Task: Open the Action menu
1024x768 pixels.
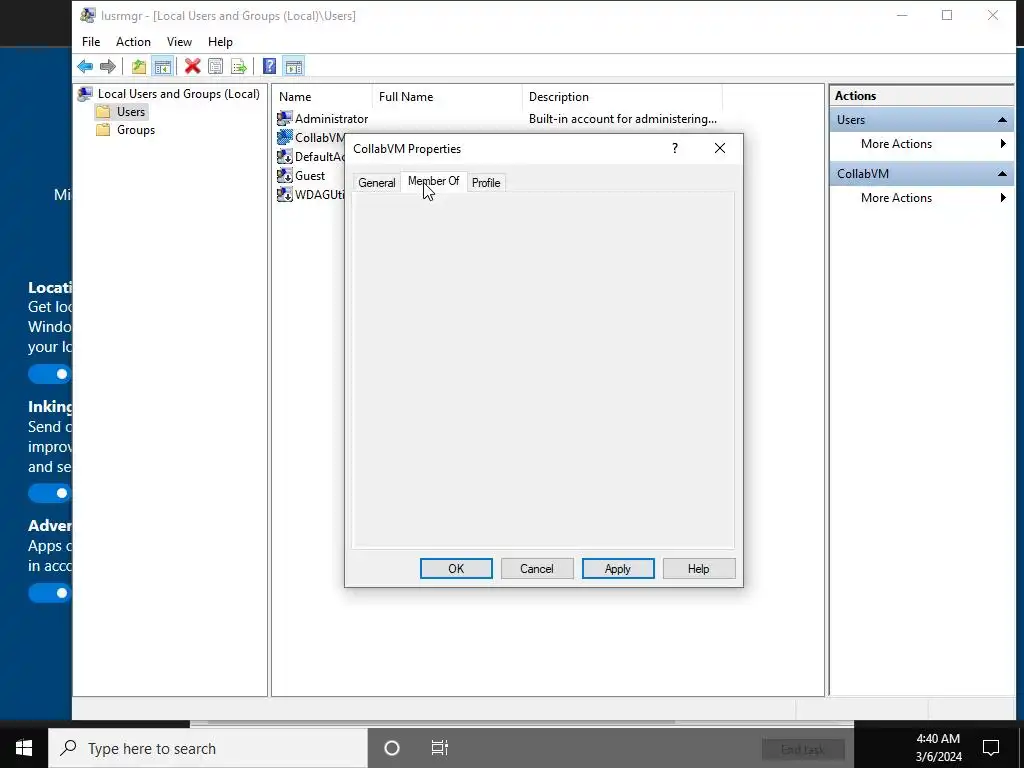Action: [133, 42]
